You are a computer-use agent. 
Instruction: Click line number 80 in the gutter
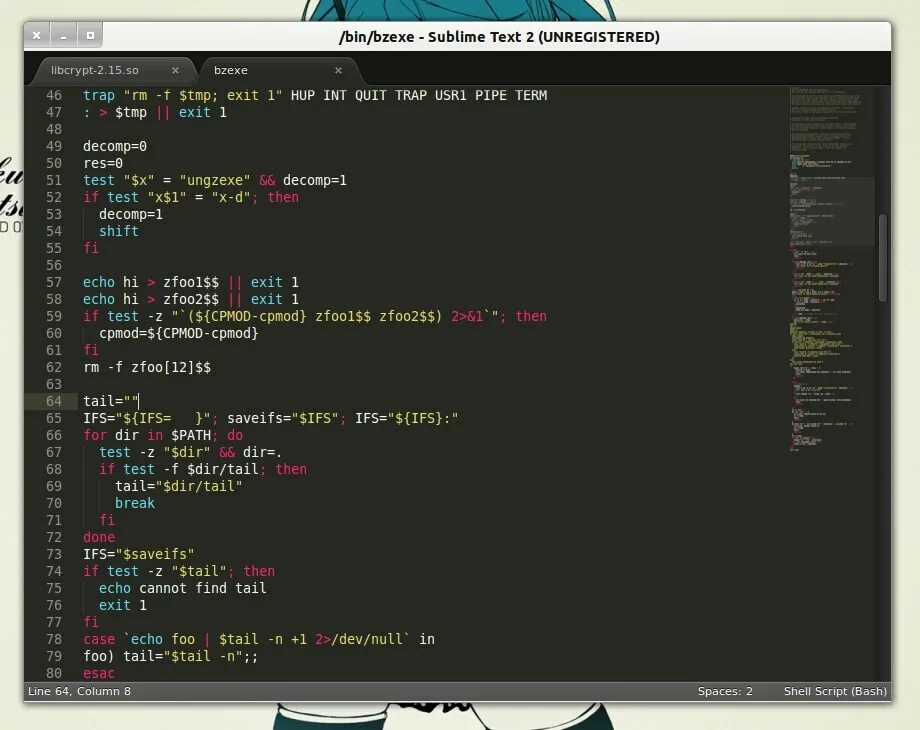pos(53,672)
